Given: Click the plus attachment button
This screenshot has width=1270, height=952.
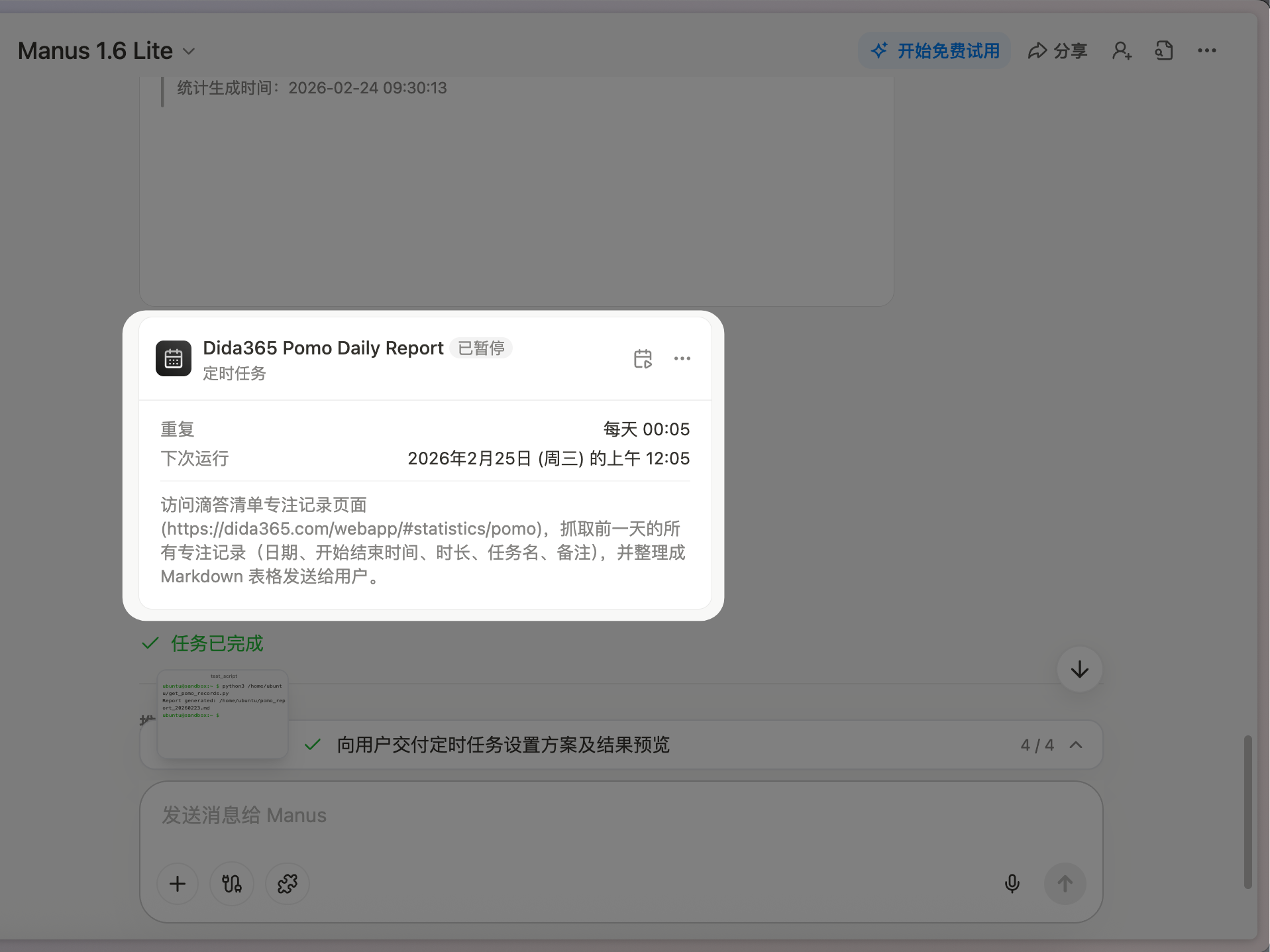Looking at the screenshot, I should click(178, 884).
